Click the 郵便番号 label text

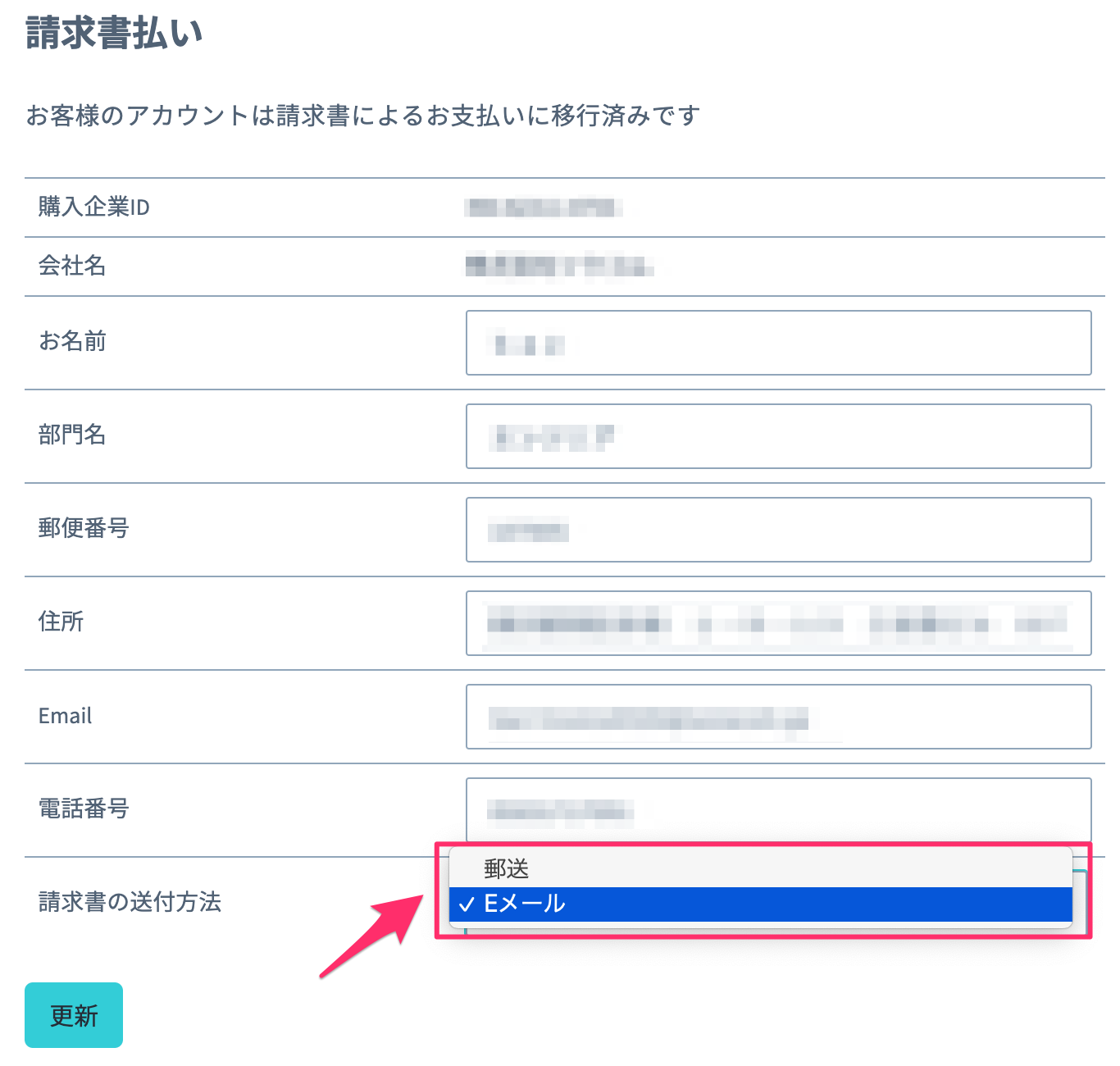pos(84,528)
